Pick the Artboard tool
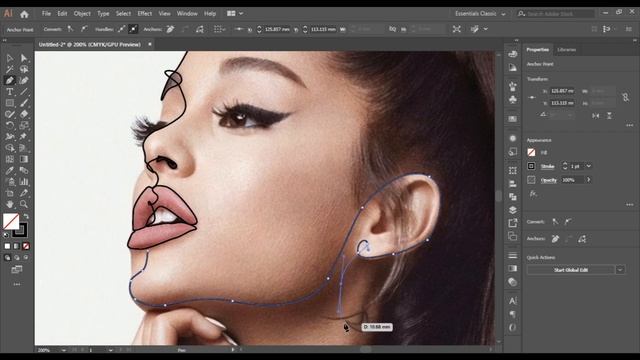The width and height of the screenshot is (640, 360). [x=10, y=193]
